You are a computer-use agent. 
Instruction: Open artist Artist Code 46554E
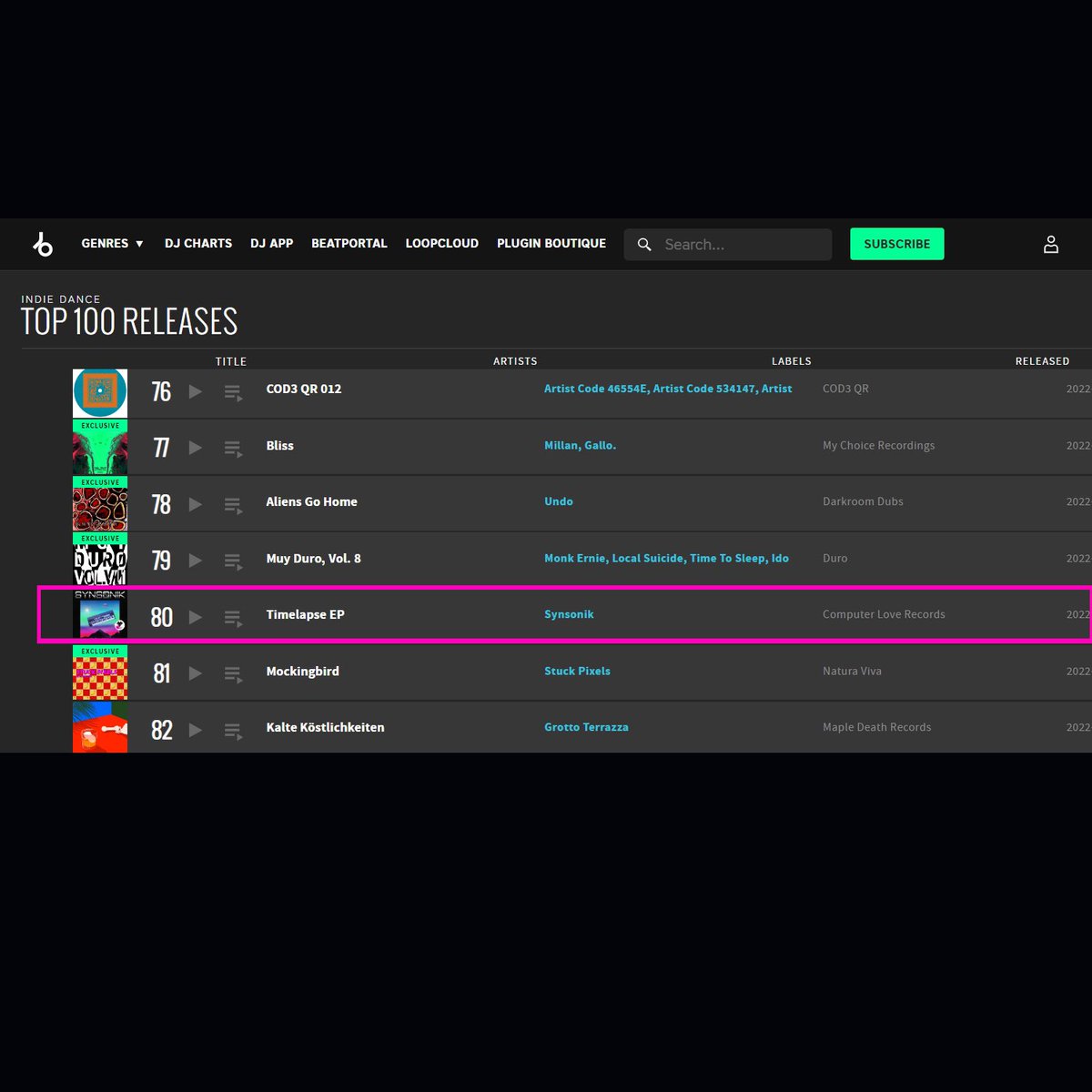click(596, 389)
